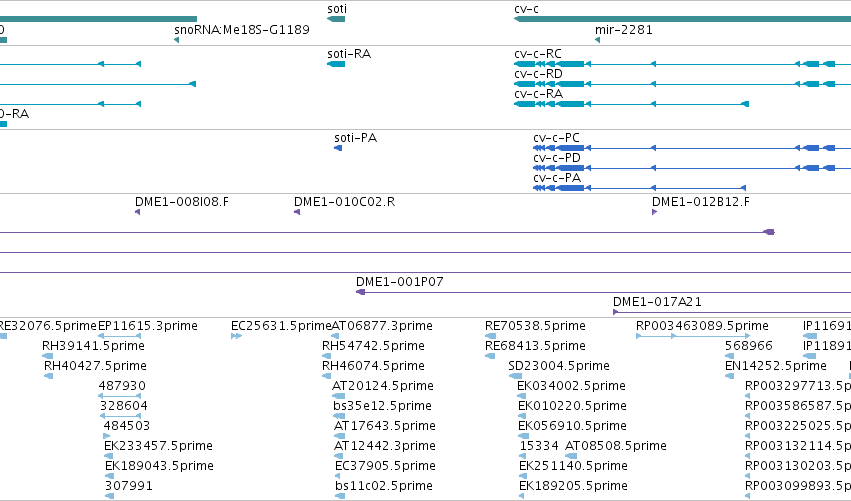This screenshot has height=501, width=851.
Task: Click the RH39141.5prime label
Action: pos(93,346)
